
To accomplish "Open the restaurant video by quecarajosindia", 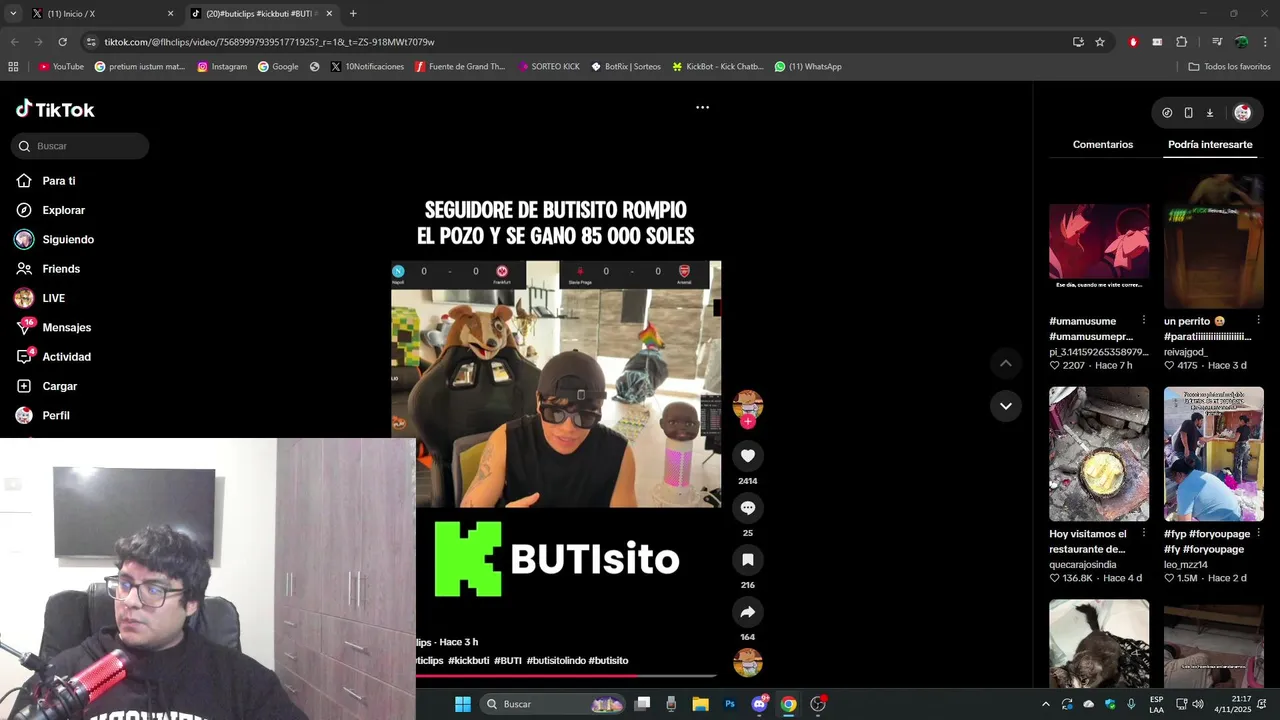I will pyautogui.click(x=1099, y=454).
